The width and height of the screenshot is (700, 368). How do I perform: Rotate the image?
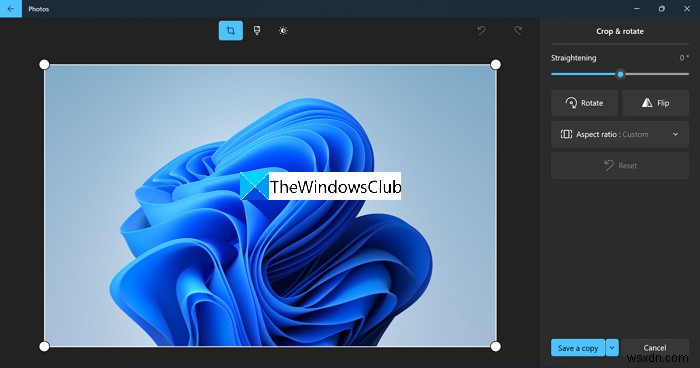coord(584,103)
